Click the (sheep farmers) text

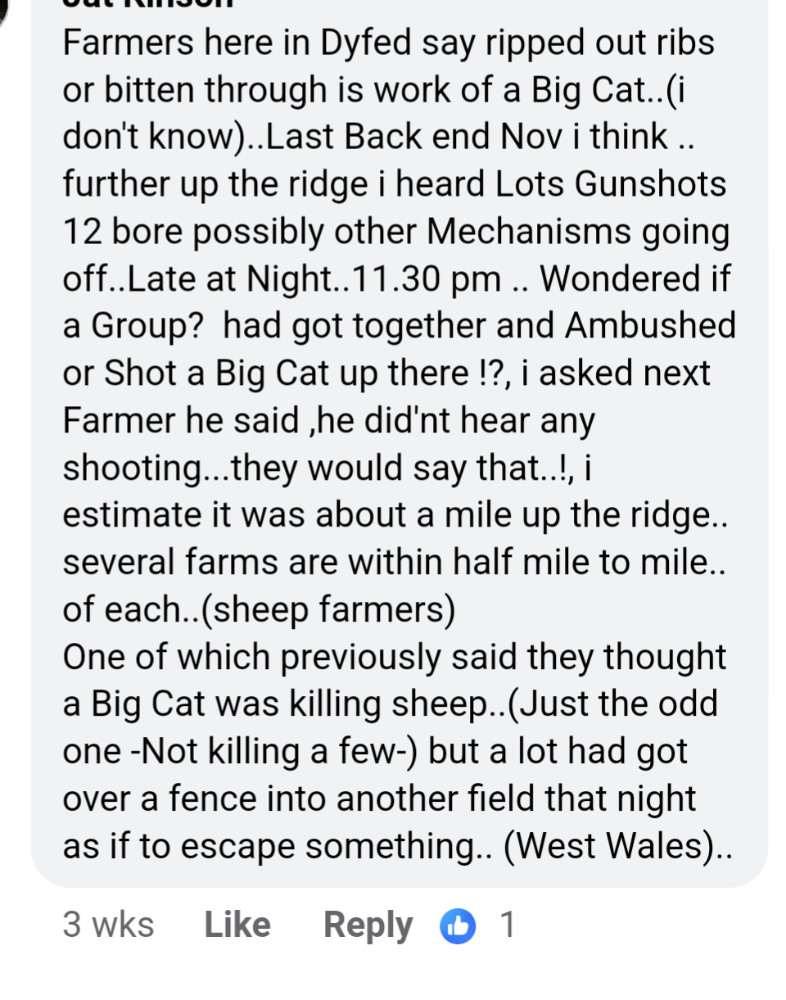329,610
